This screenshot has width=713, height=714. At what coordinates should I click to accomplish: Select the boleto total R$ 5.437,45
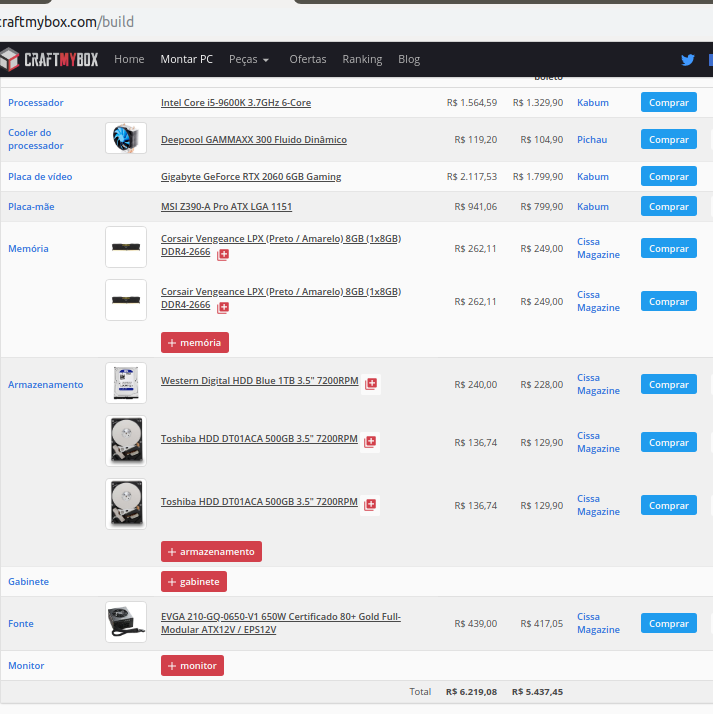pyautogui.click(x=537, y=692)
